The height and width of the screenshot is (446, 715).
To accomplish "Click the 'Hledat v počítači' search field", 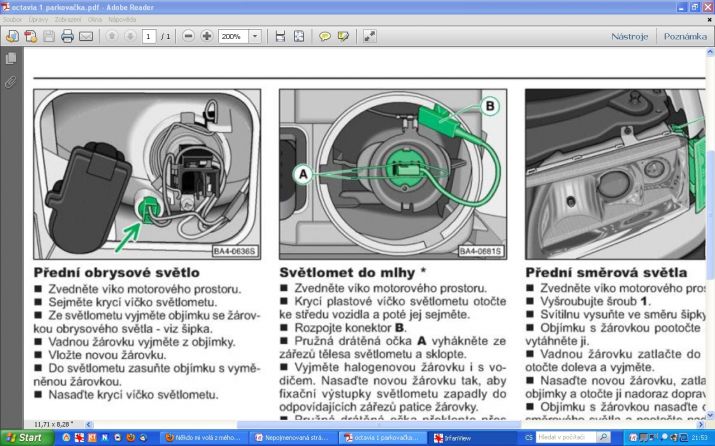I will (565, 437).
